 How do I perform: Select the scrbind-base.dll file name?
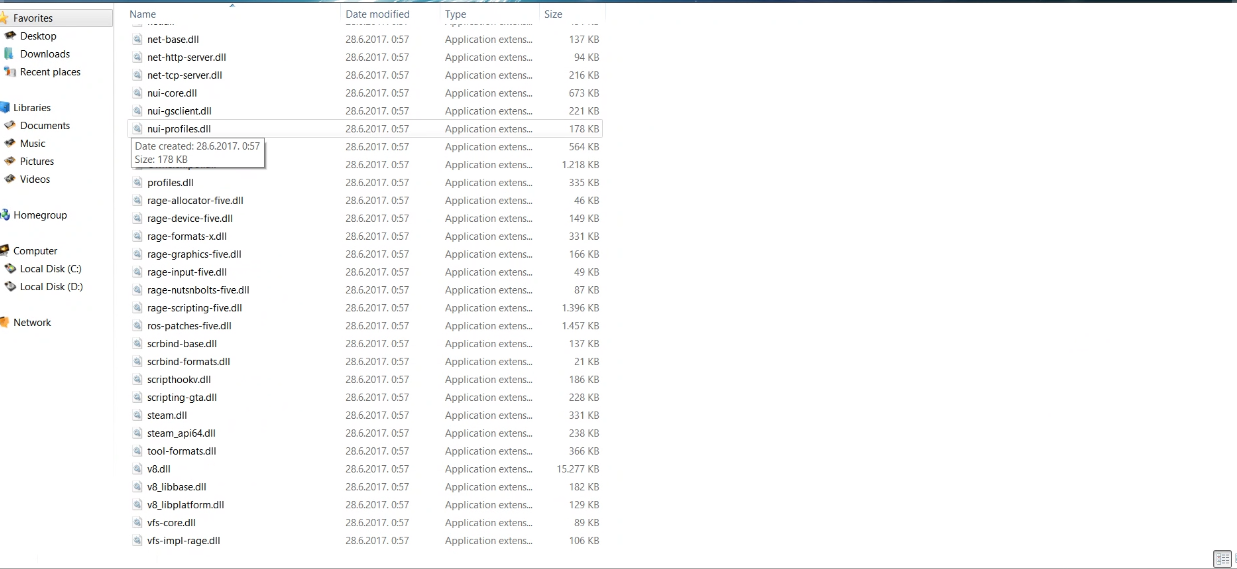coord(182,343)
